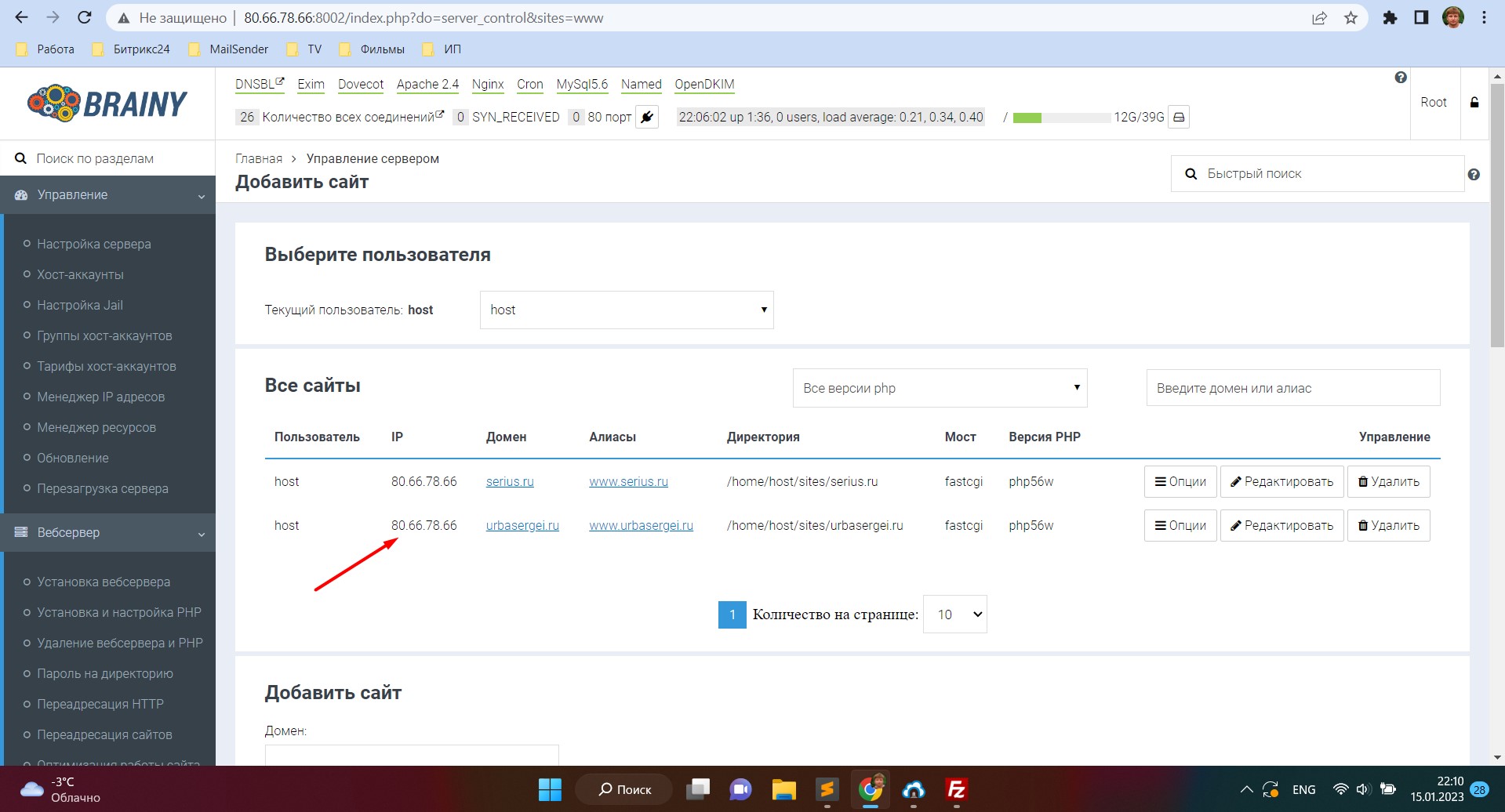1505x812 pixels.
Task: Click the Введите домен или алиас field
Action: tap(1292, 387)
